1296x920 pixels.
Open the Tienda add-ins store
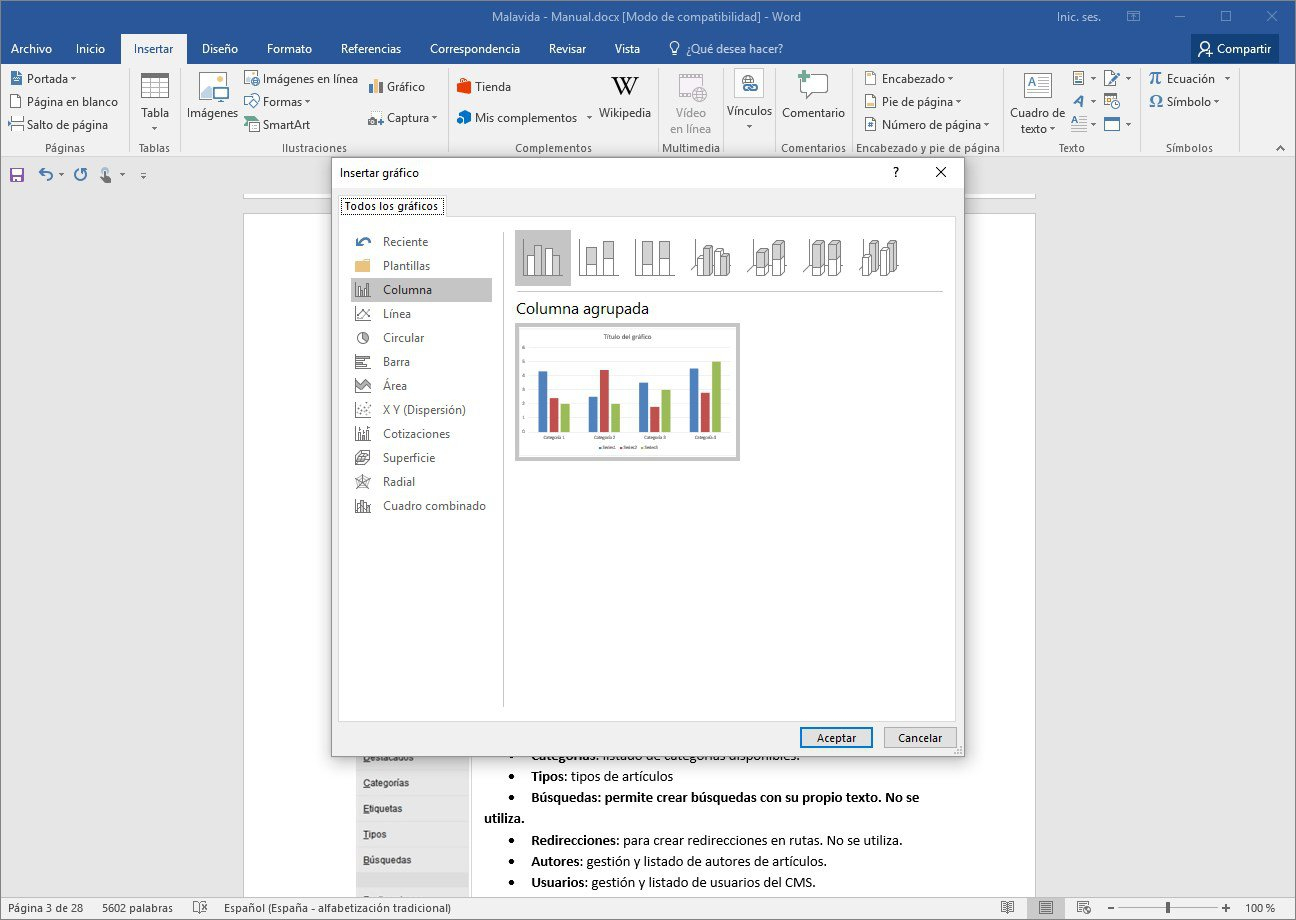point(484,87)
